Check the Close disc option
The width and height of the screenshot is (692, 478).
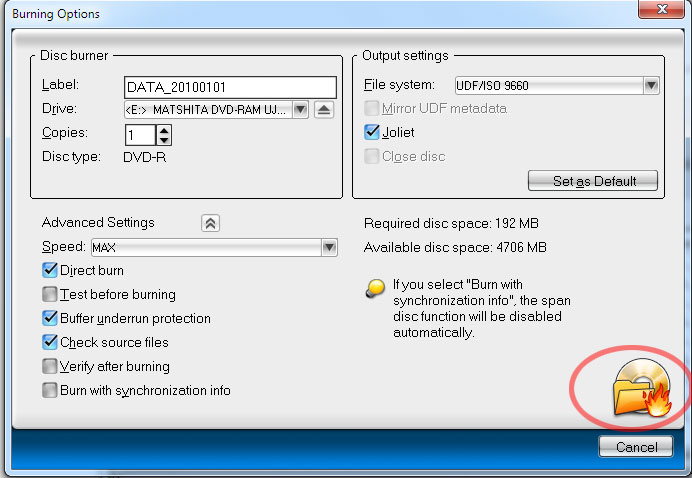(x=372, y=156)
